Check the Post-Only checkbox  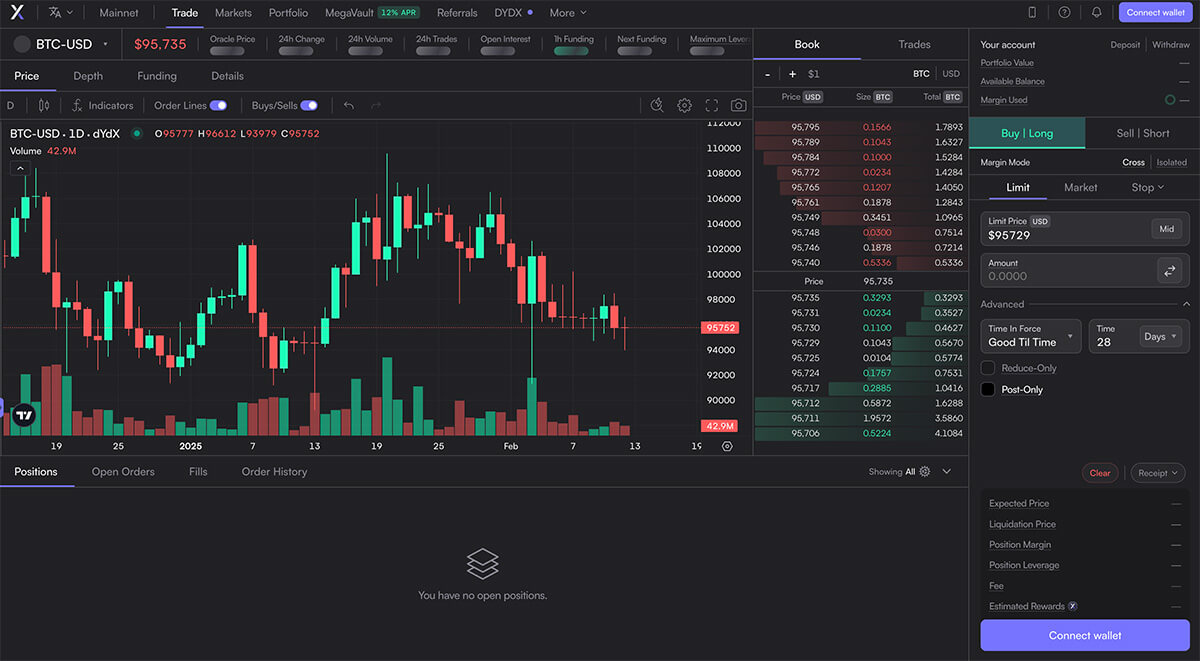pos(988,389)
